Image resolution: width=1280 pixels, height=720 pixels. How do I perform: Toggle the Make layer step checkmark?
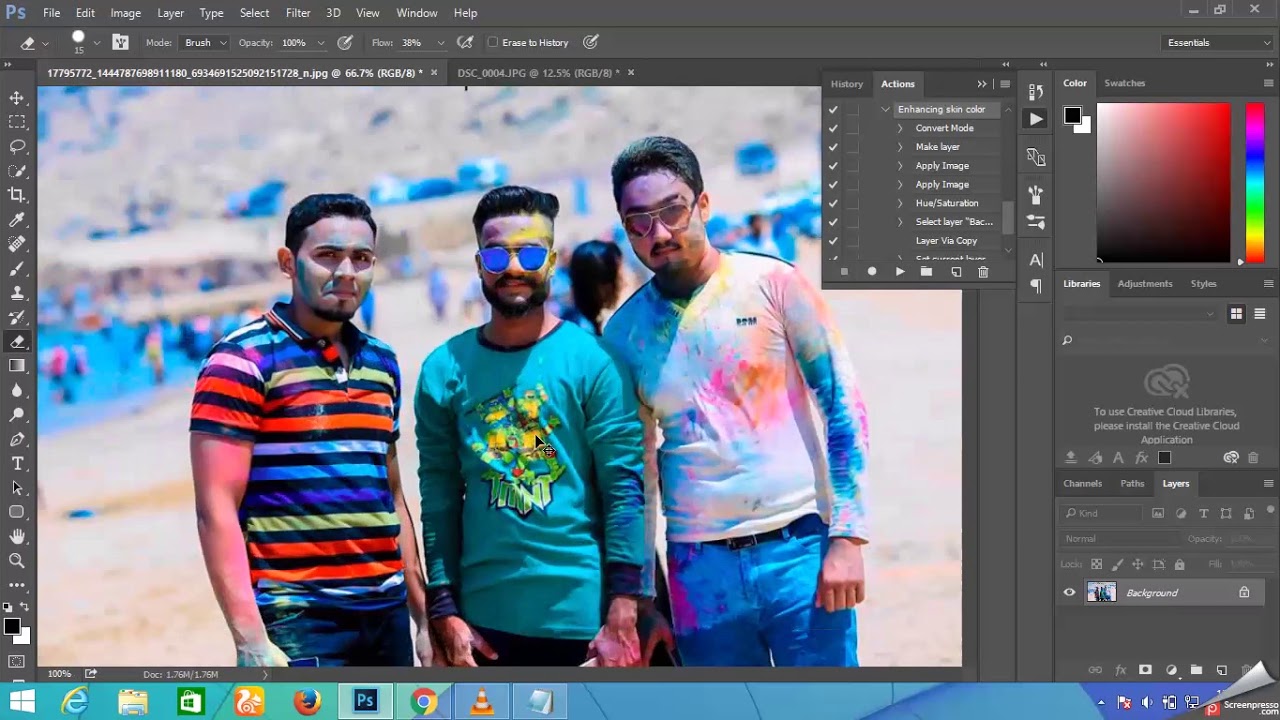[833, 147]
